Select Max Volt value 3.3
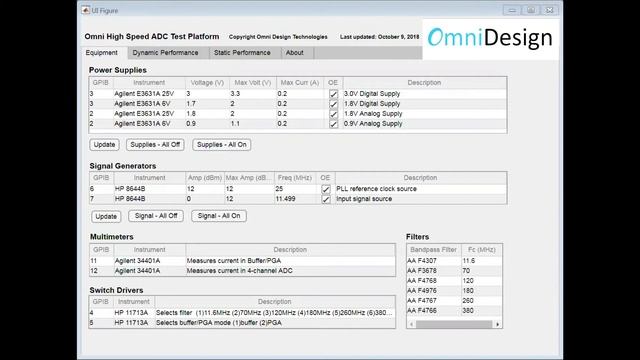This screenshot has width=640, height=360. click(253, 93)
